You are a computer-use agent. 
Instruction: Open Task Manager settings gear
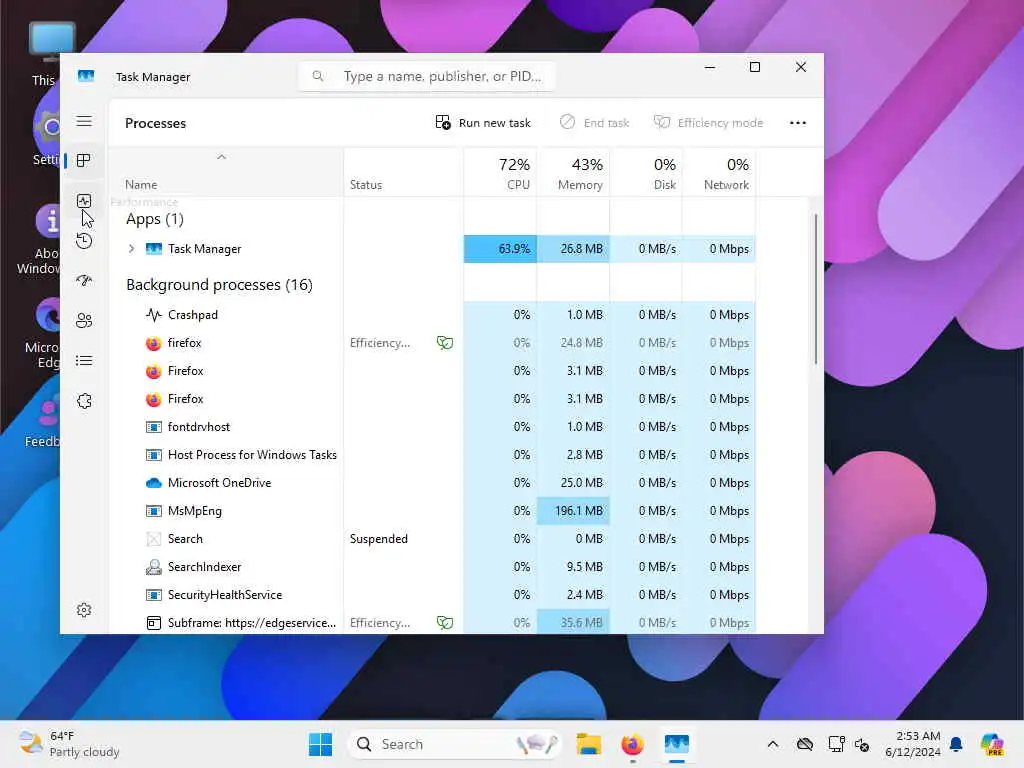click(84, 610)
